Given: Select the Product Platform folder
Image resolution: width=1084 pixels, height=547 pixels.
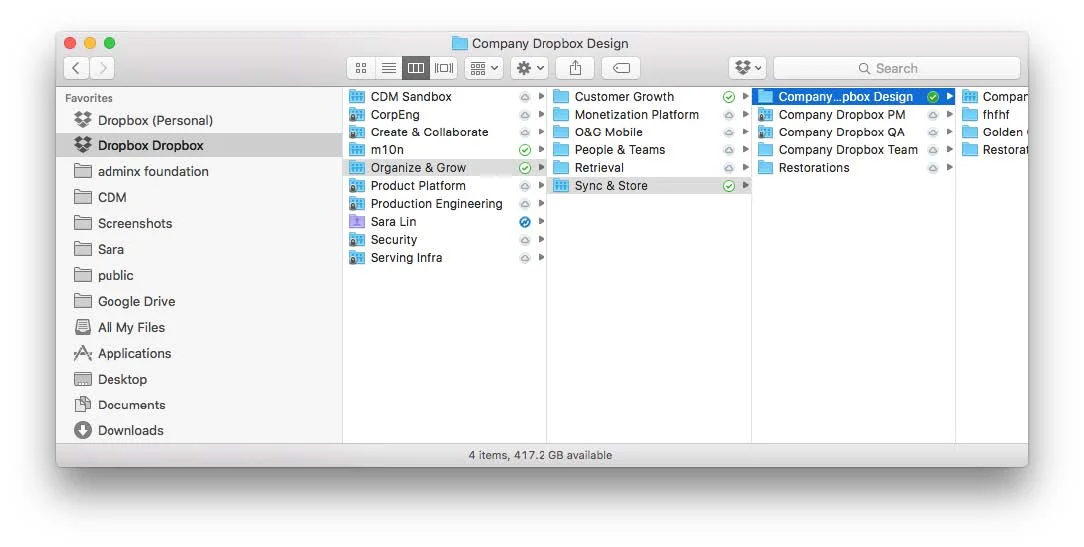Looking at the screenshot, I should (445, 185).
